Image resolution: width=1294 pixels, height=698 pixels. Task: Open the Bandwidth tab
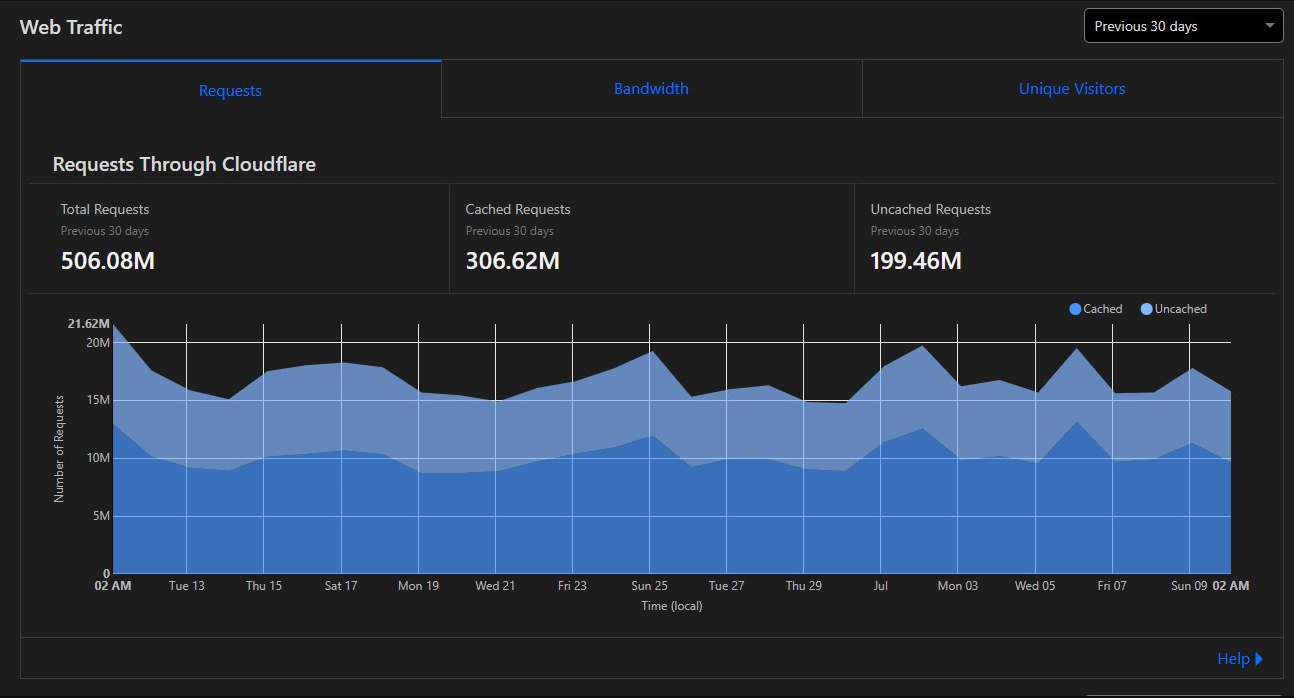651,89
